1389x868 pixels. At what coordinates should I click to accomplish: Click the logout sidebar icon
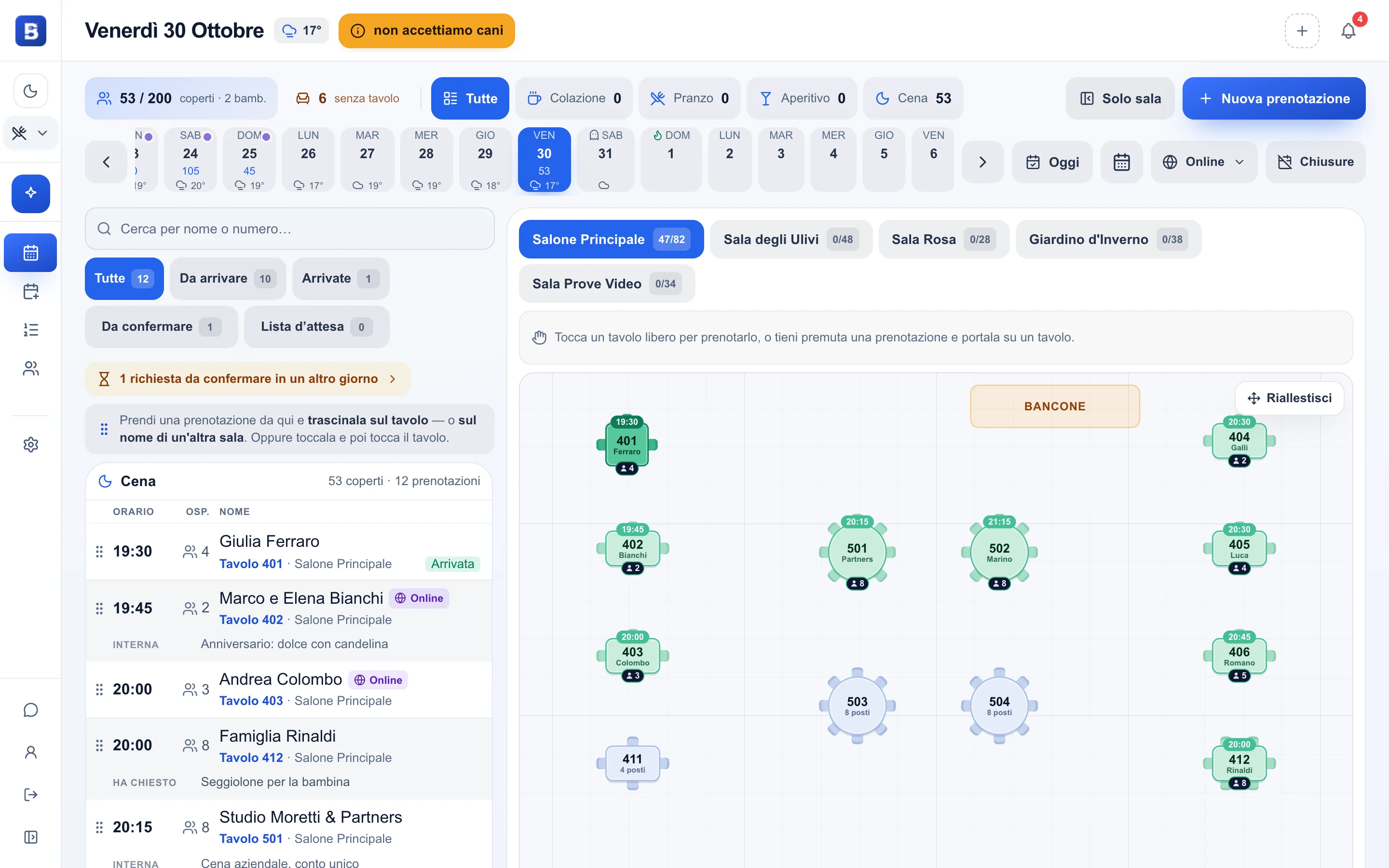[x=30, y=795]
